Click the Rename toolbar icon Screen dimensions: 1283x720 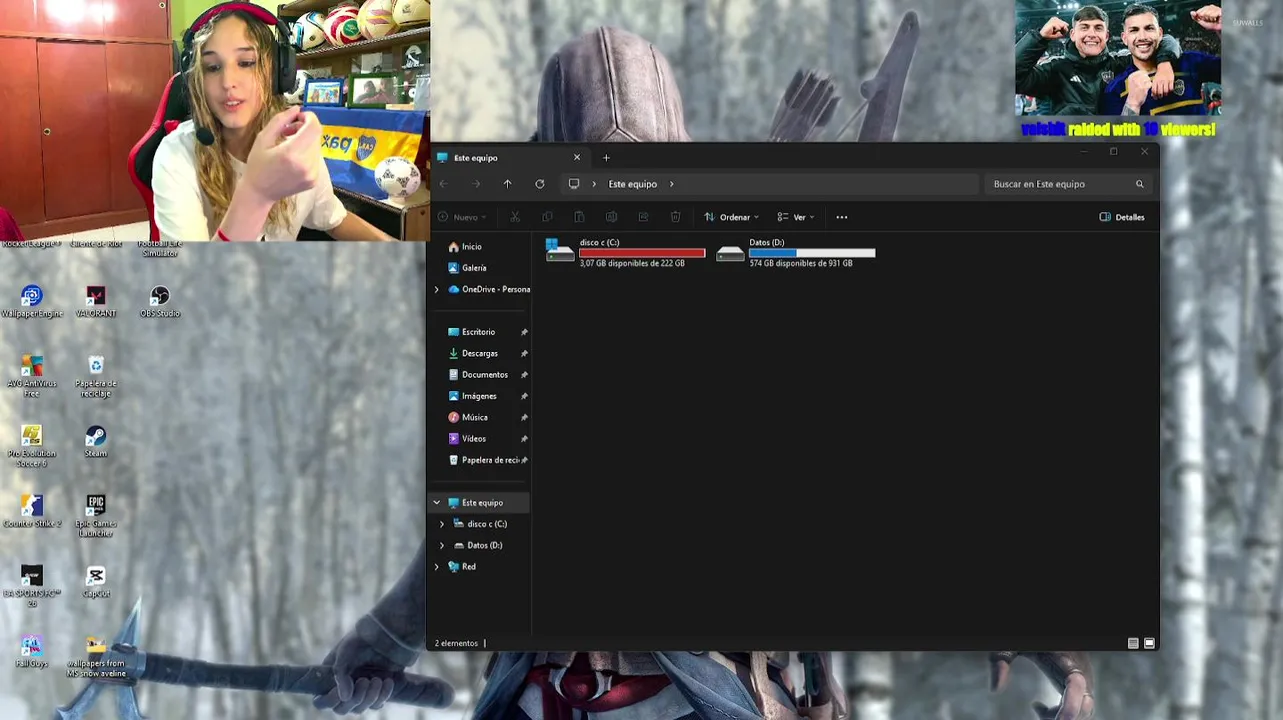[611, 217]
